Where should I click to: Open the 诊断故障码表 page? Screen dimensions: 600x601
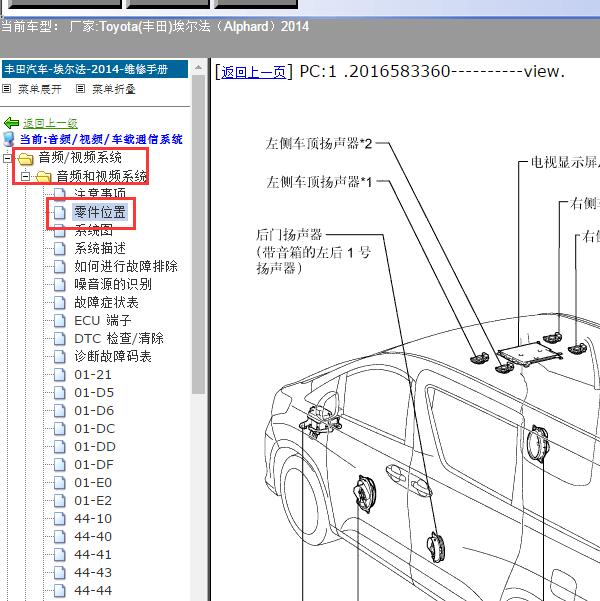(113, 356)
